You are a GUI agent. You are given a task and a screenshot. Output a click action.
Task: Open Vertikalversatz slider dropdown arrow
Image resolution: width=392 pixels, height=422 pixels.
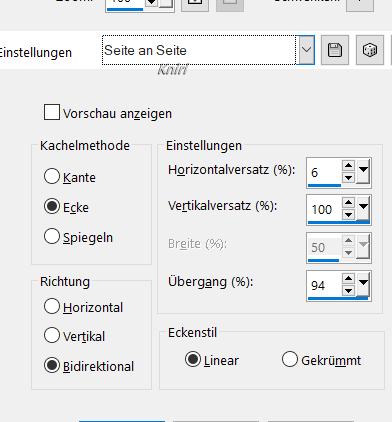click(363, 209)
